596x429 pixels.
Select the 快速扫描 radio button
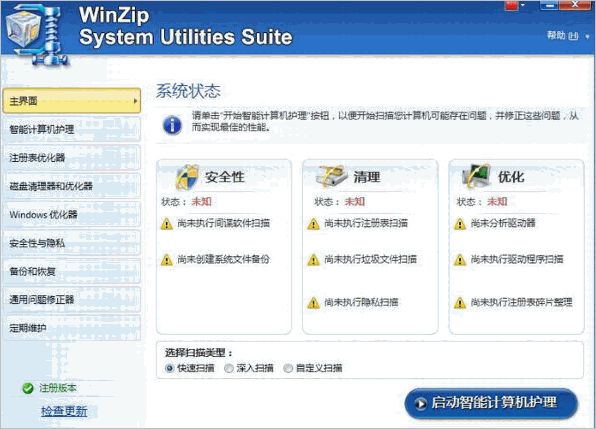click(170, 368)
